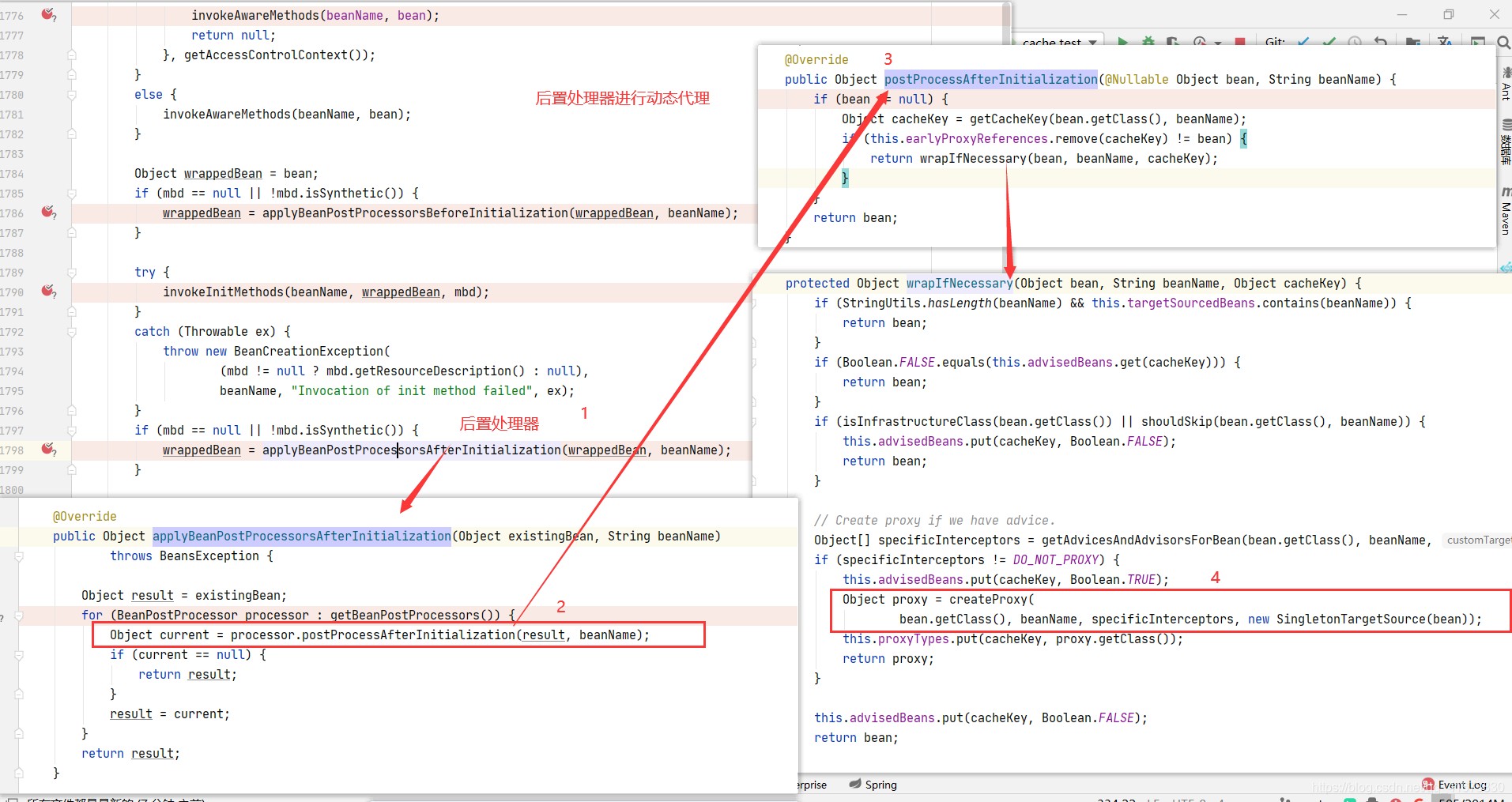Screen dimensions: 1512x802
Task: Click the isInfrastructureClass call
Action: (x=914, y=421)
